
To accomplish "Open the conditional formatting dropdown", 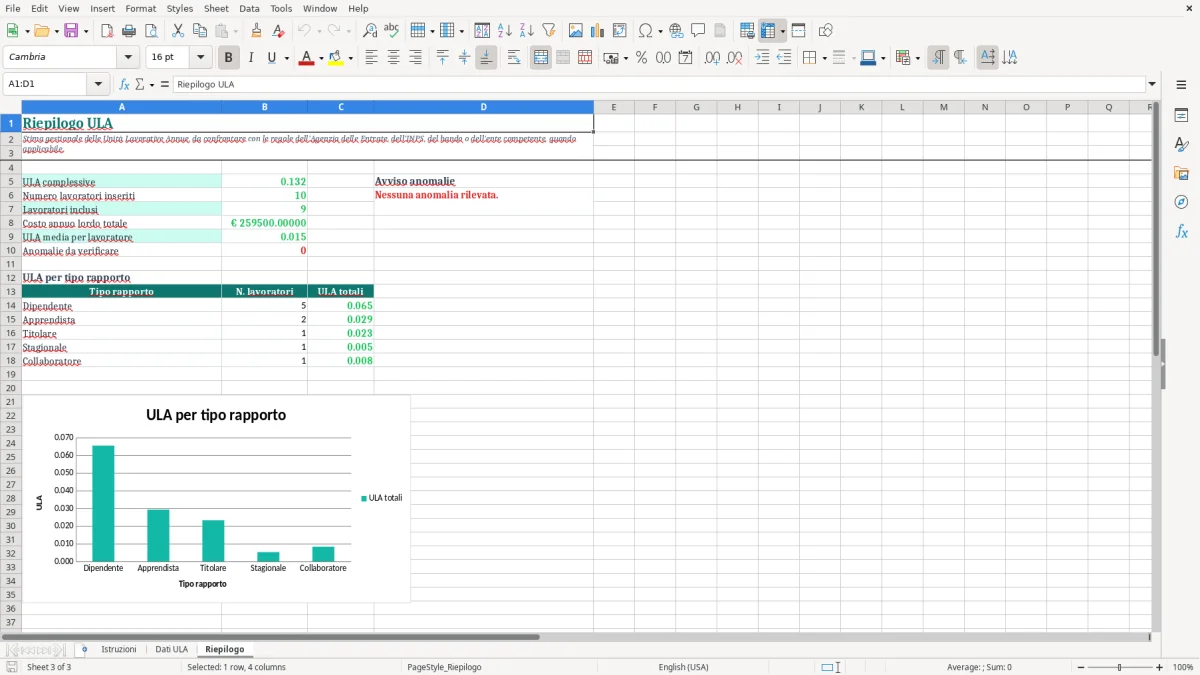I will point(917,58).
